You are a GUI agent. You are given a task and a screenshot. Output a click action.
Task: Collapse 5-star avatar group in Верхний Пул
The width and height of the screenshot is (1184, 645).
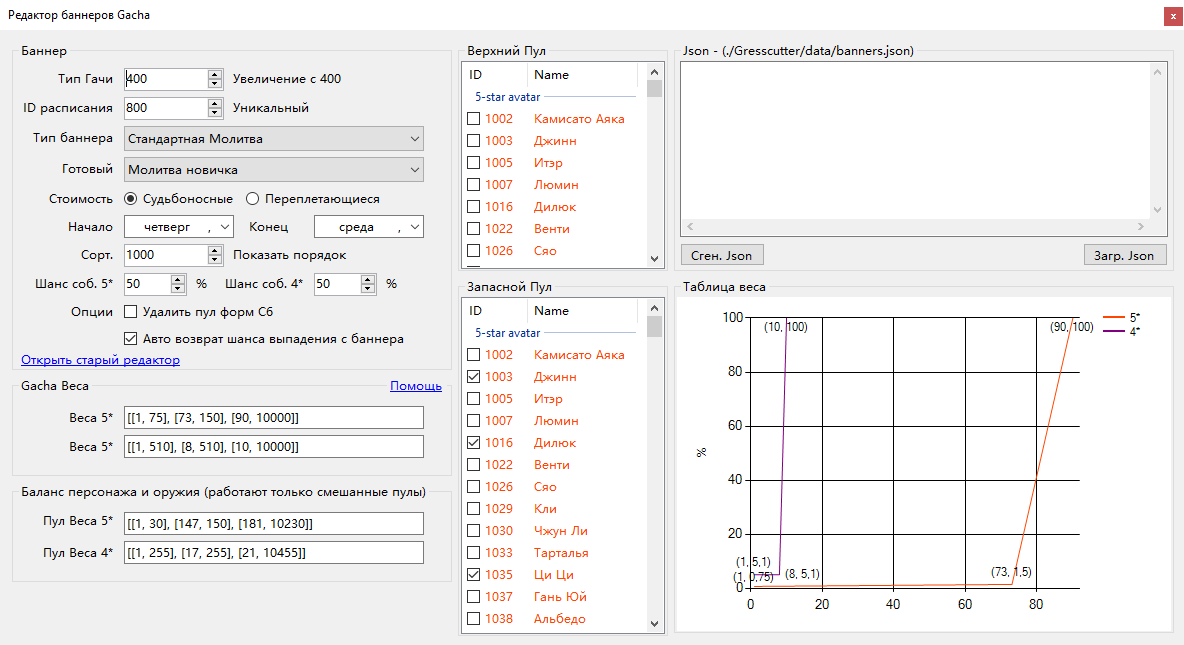click(x=507, y=97)
